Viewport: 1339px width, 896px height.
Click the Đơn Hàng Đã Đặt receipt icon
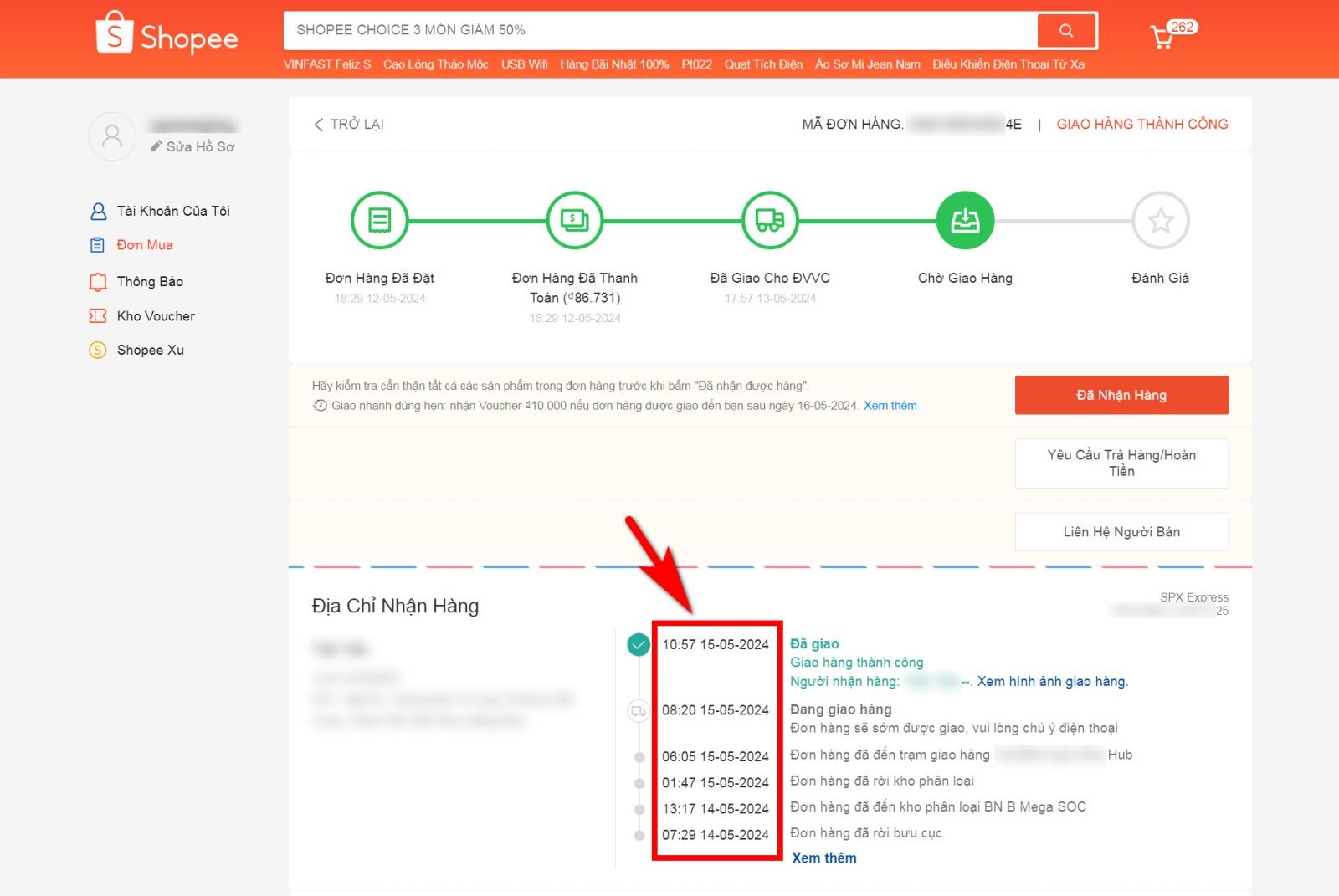(x=380, y=220)
